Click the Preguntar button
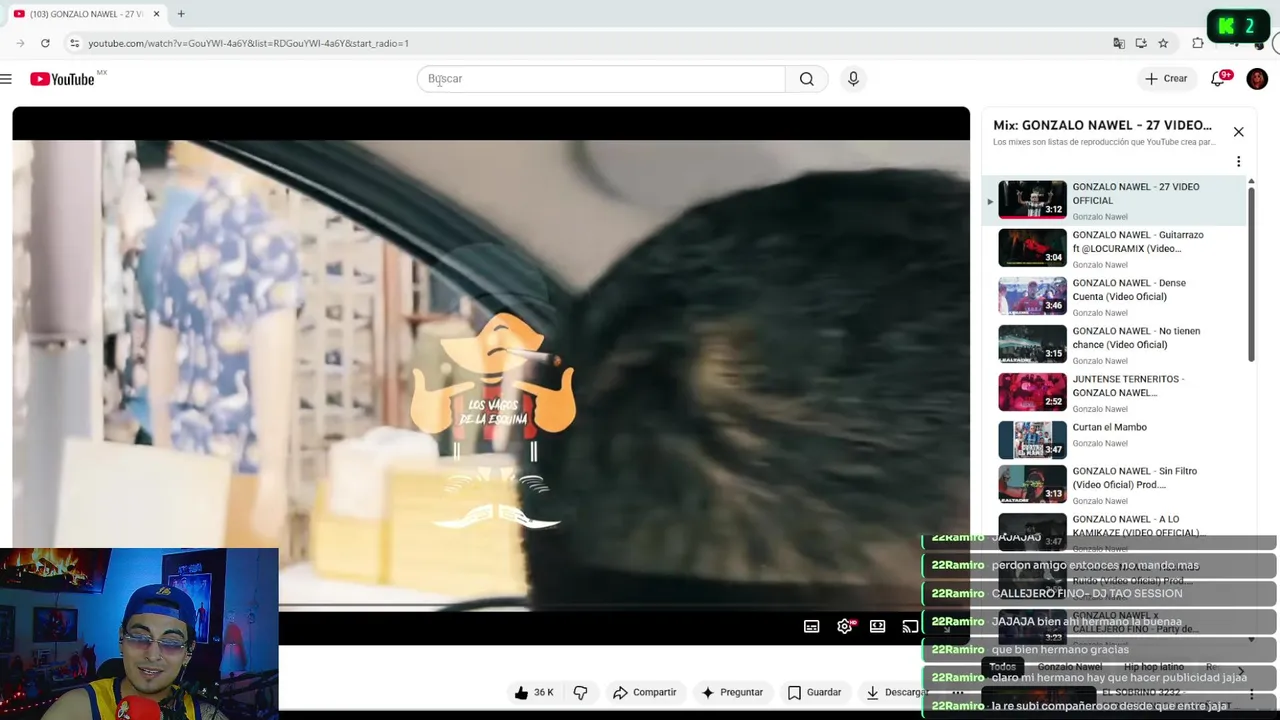The image size is (1280, 720). tap(733, 692)
